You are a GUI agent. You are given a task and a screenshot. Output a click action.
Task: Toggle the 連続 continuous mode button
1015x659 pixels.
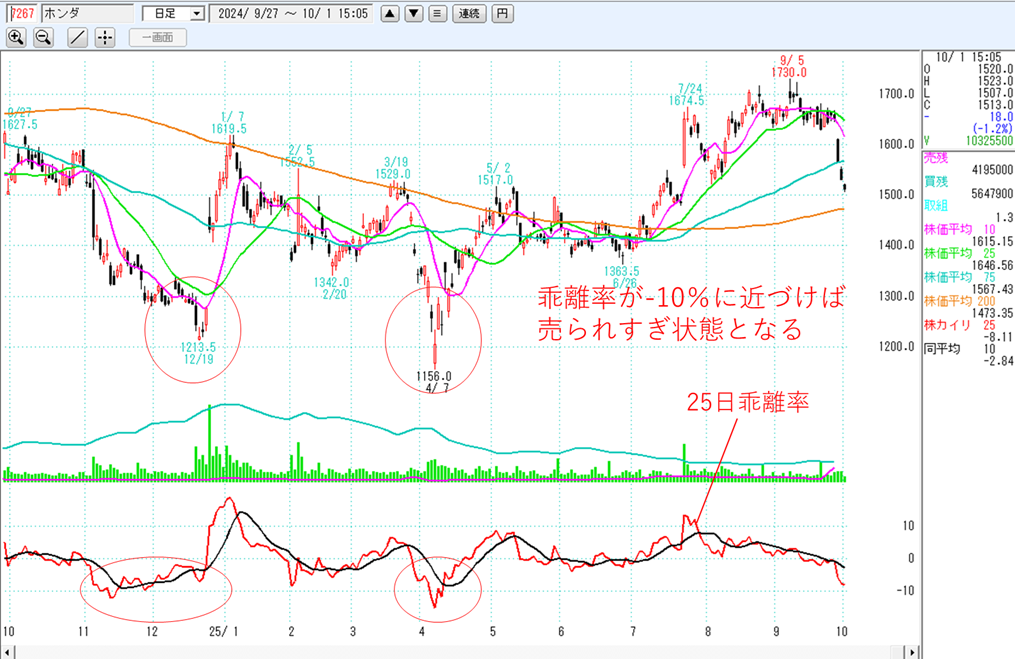click(468, 14)
